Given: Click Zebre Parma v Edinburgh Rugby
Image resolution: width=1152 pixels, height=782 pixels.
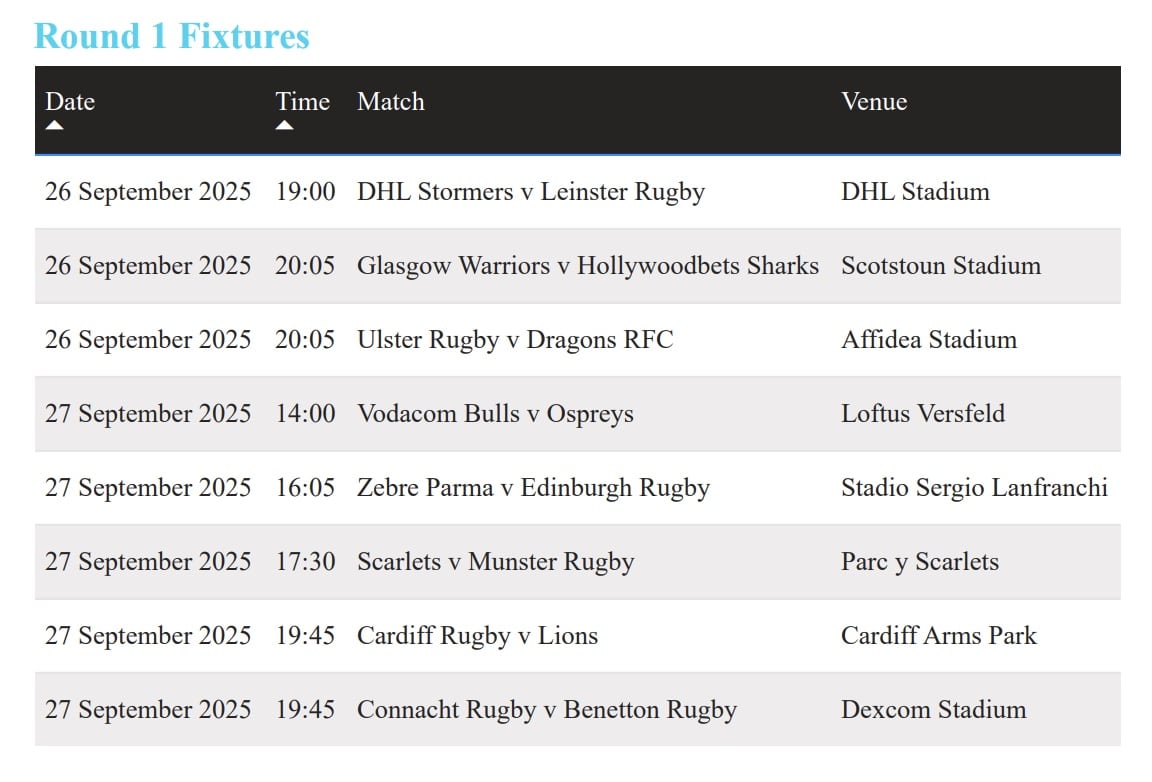Looking at the screenshot, I should click(x=533, y=488).
